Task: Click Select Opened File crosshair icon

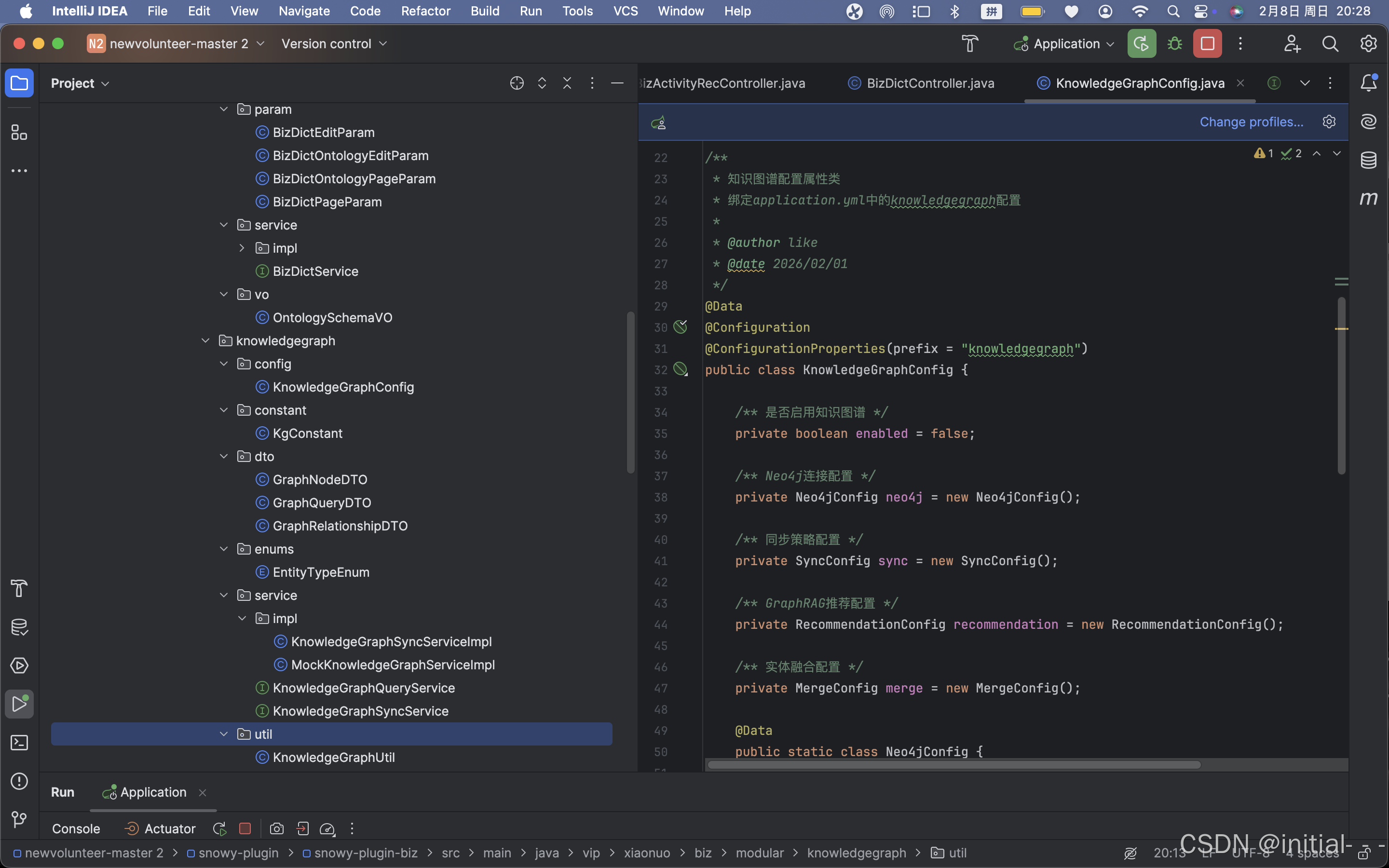Action: click(517, 83)
